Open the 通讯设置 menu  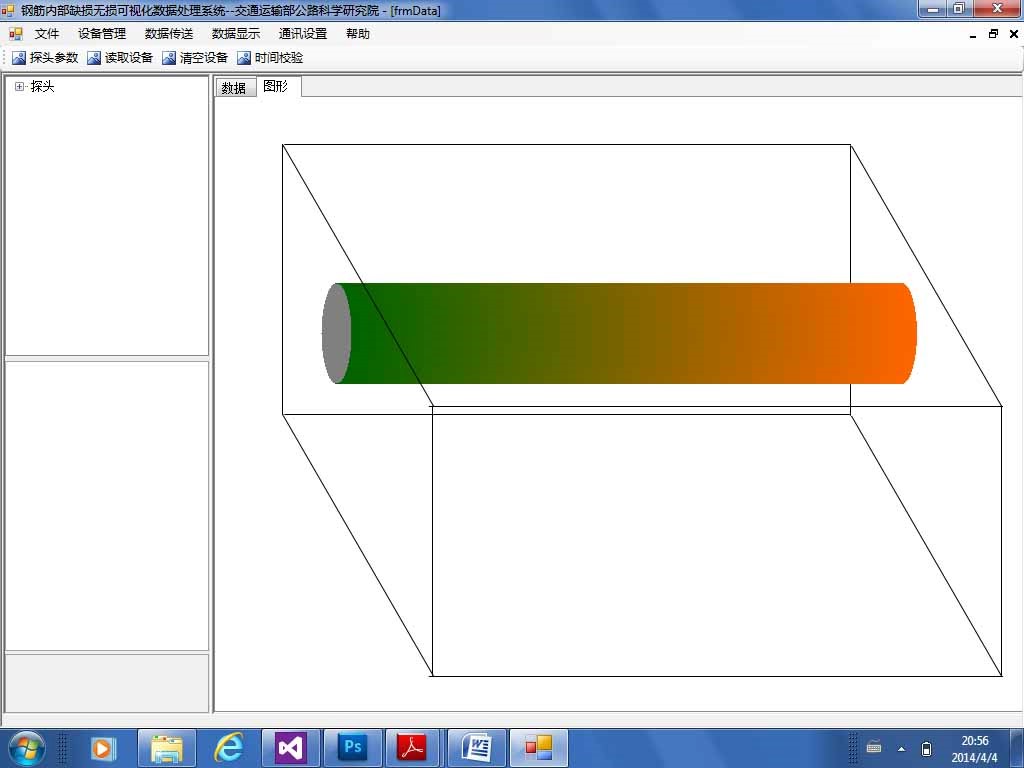303,34
